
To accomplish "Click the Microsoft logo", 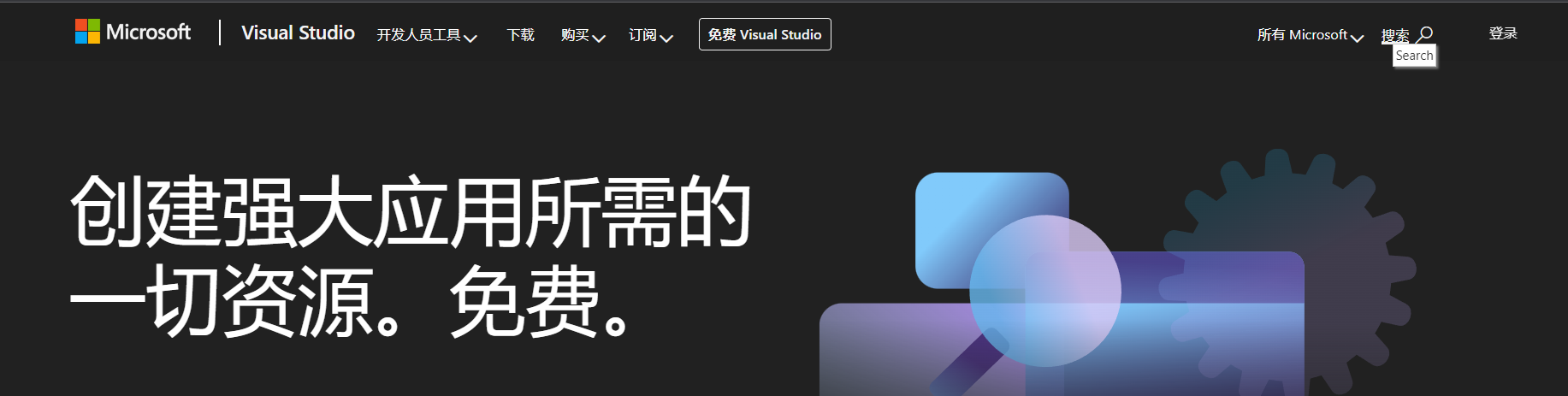I will [x=133, y=33].
